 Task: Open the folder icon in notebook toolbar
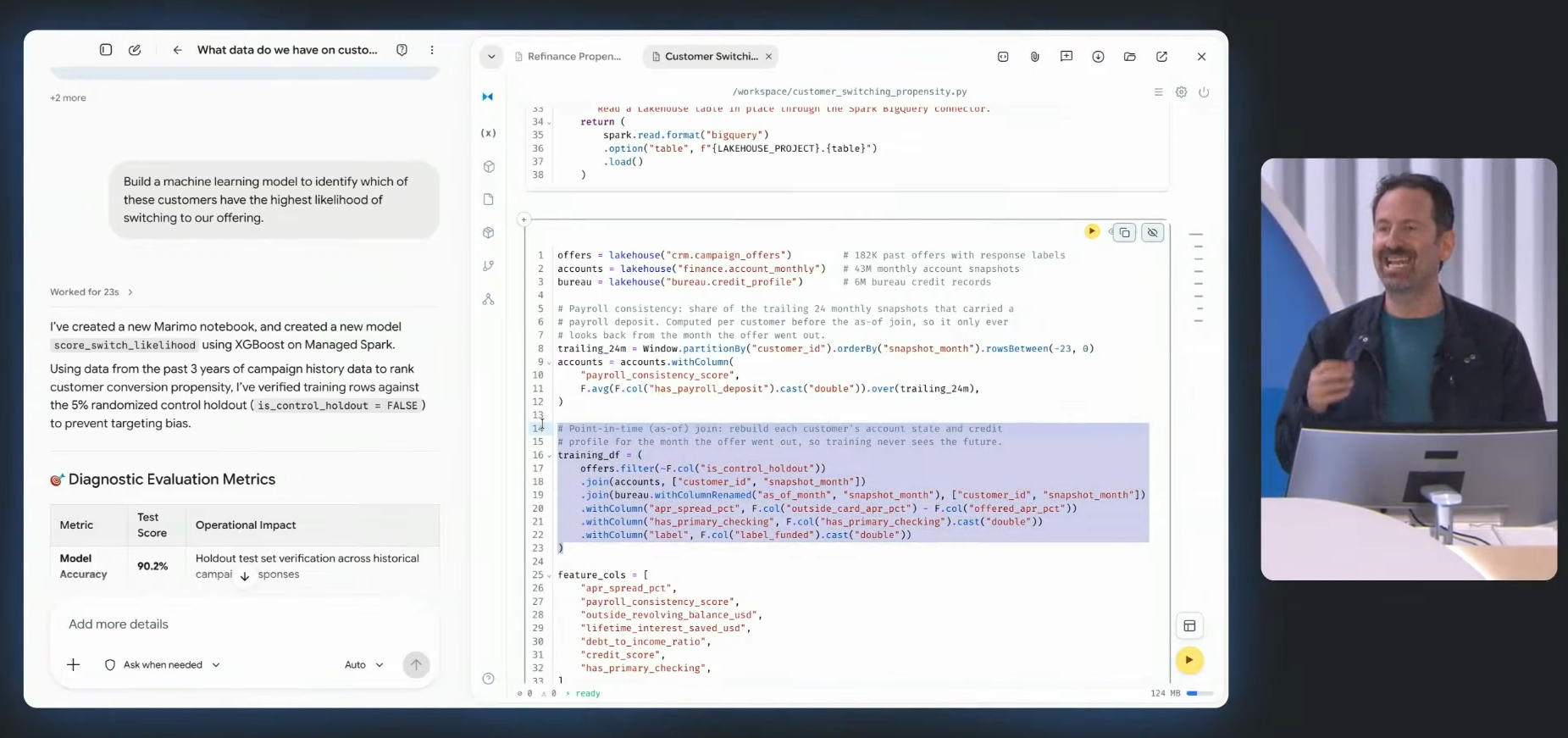coord(1130,57)
